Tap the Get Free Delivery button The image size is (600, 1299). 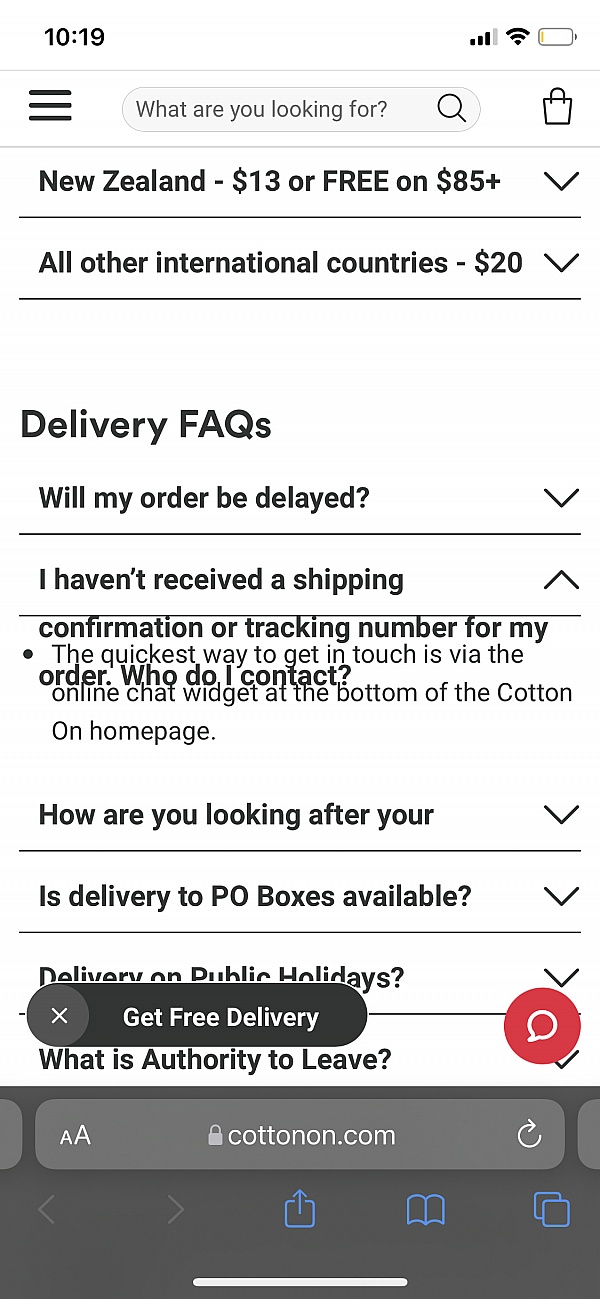(x=221, y=1017)
